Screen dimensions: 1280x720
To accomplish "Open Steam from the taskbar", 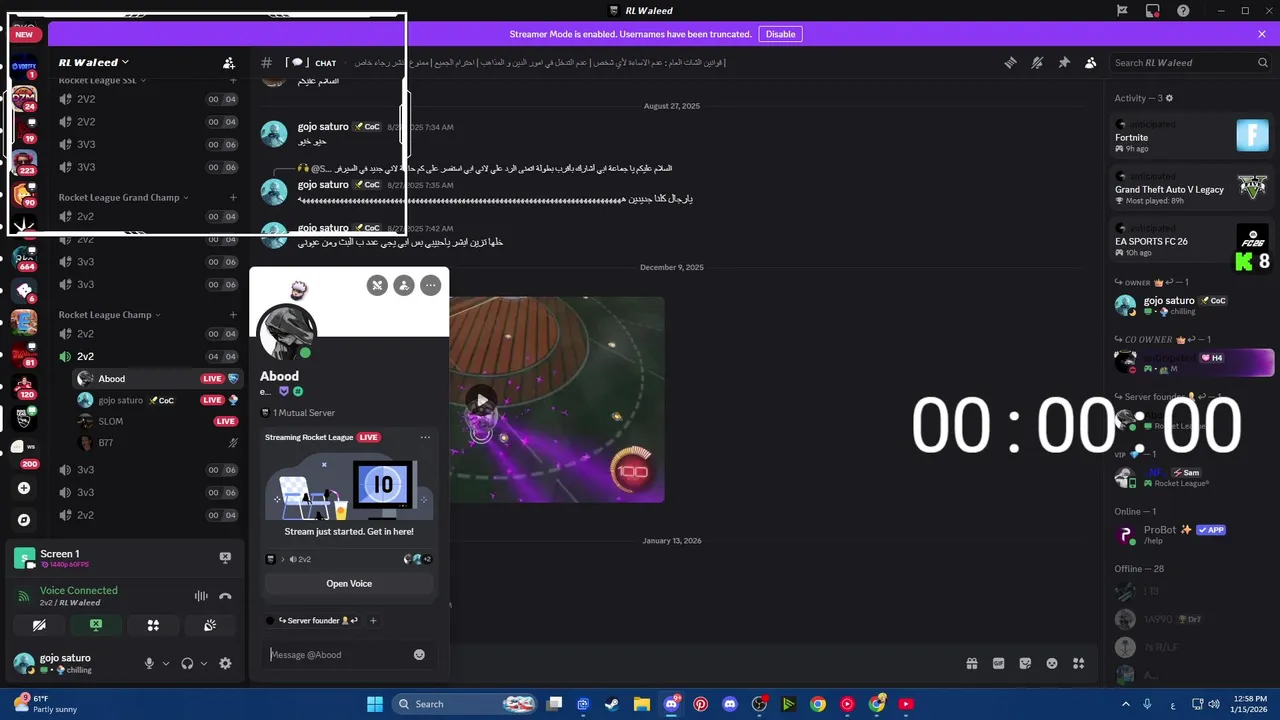I will [611, 704].
